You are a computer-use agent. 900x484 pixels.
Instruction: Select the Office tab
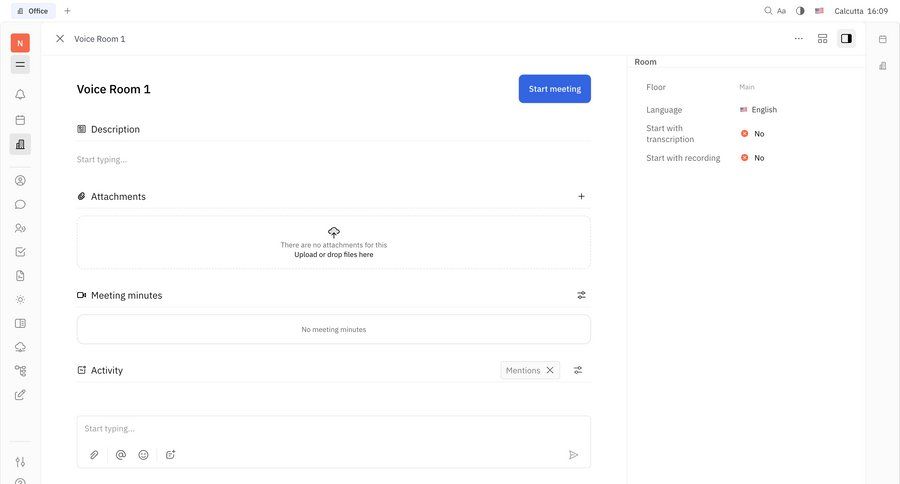pyautogui.click(x=33, y=11)
